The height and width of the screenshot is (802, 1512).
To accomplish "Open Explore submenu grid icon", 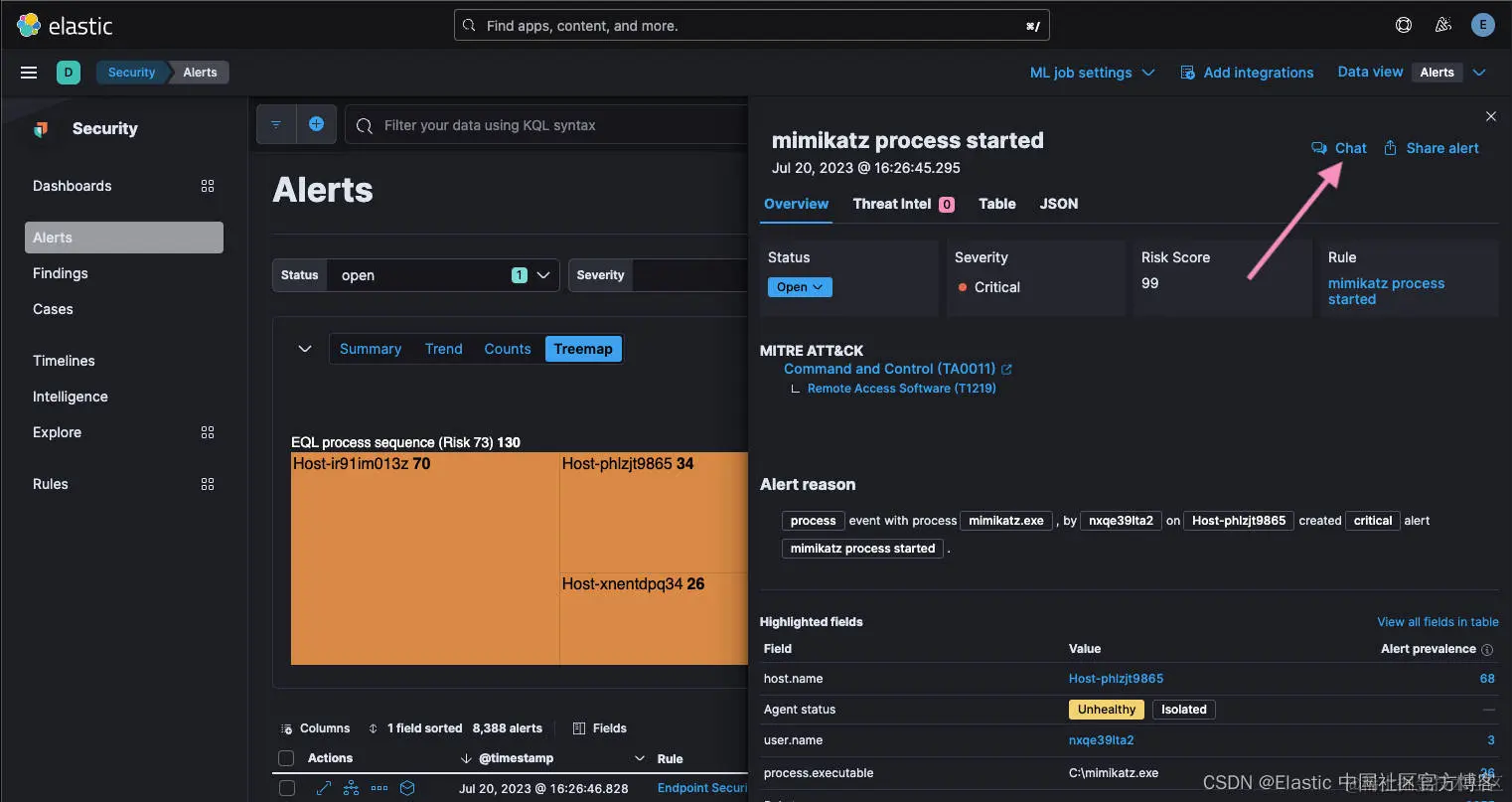I will [x=208, y=432].
